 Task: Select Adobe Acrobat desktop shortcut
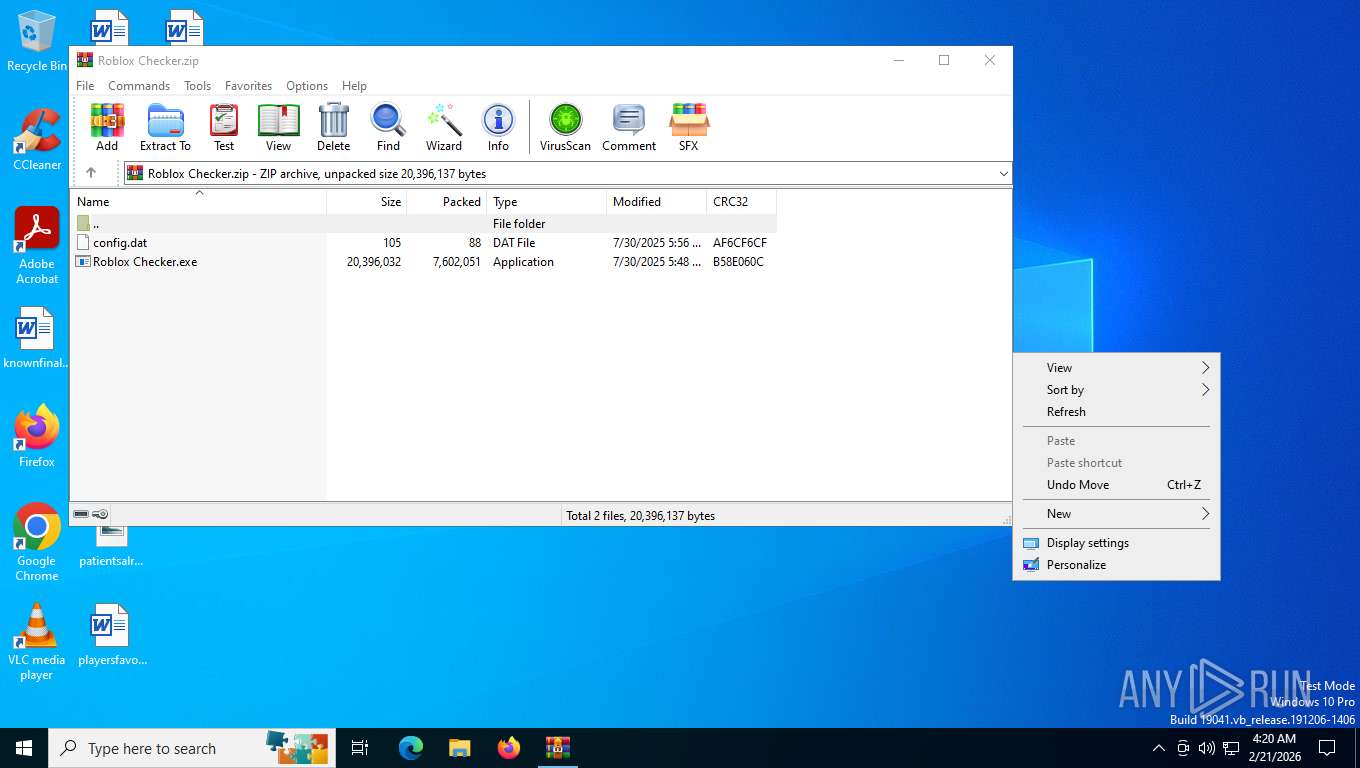[37, 246]
